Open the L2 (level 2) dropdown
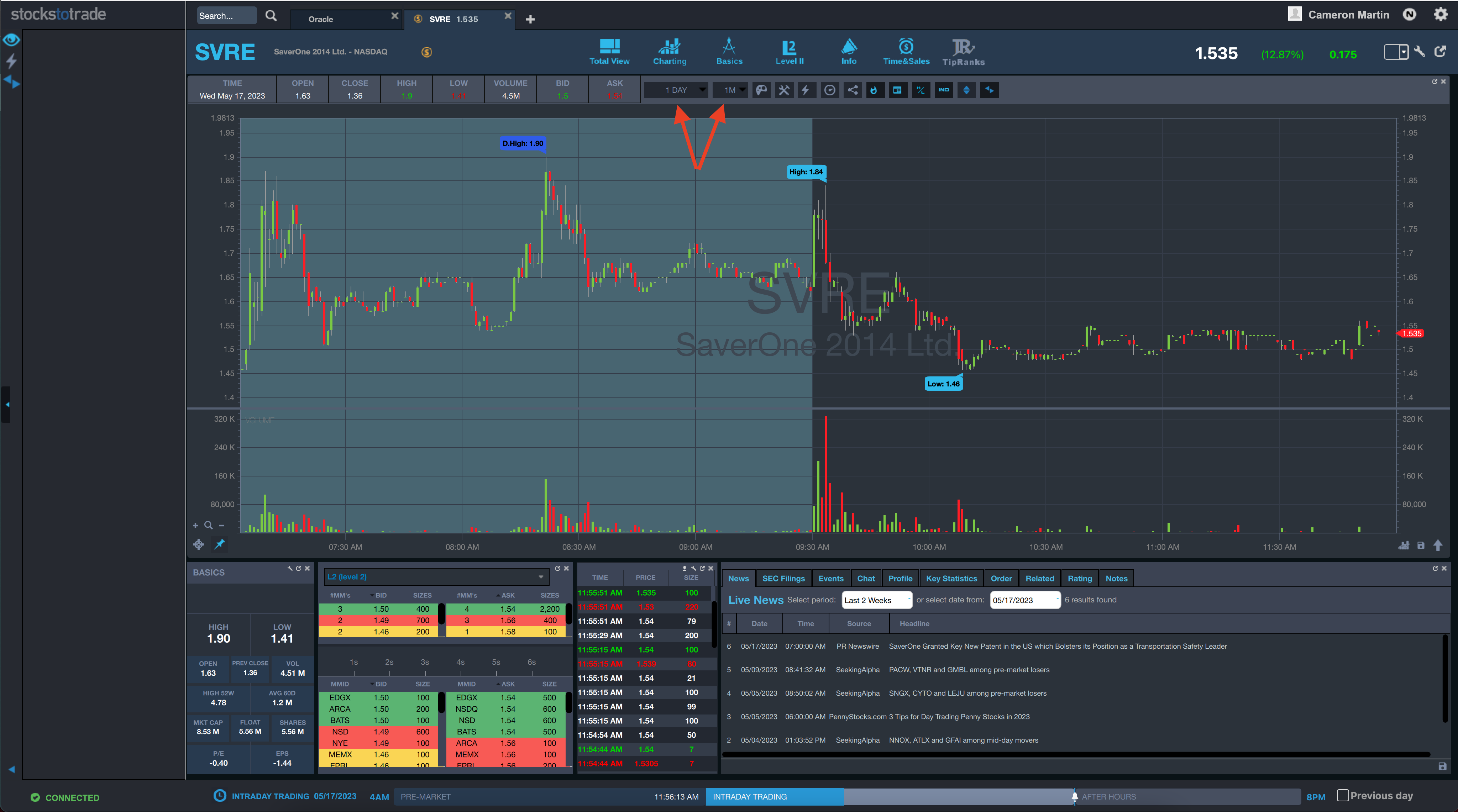The image size is (1458, 812). pos(436,576)
